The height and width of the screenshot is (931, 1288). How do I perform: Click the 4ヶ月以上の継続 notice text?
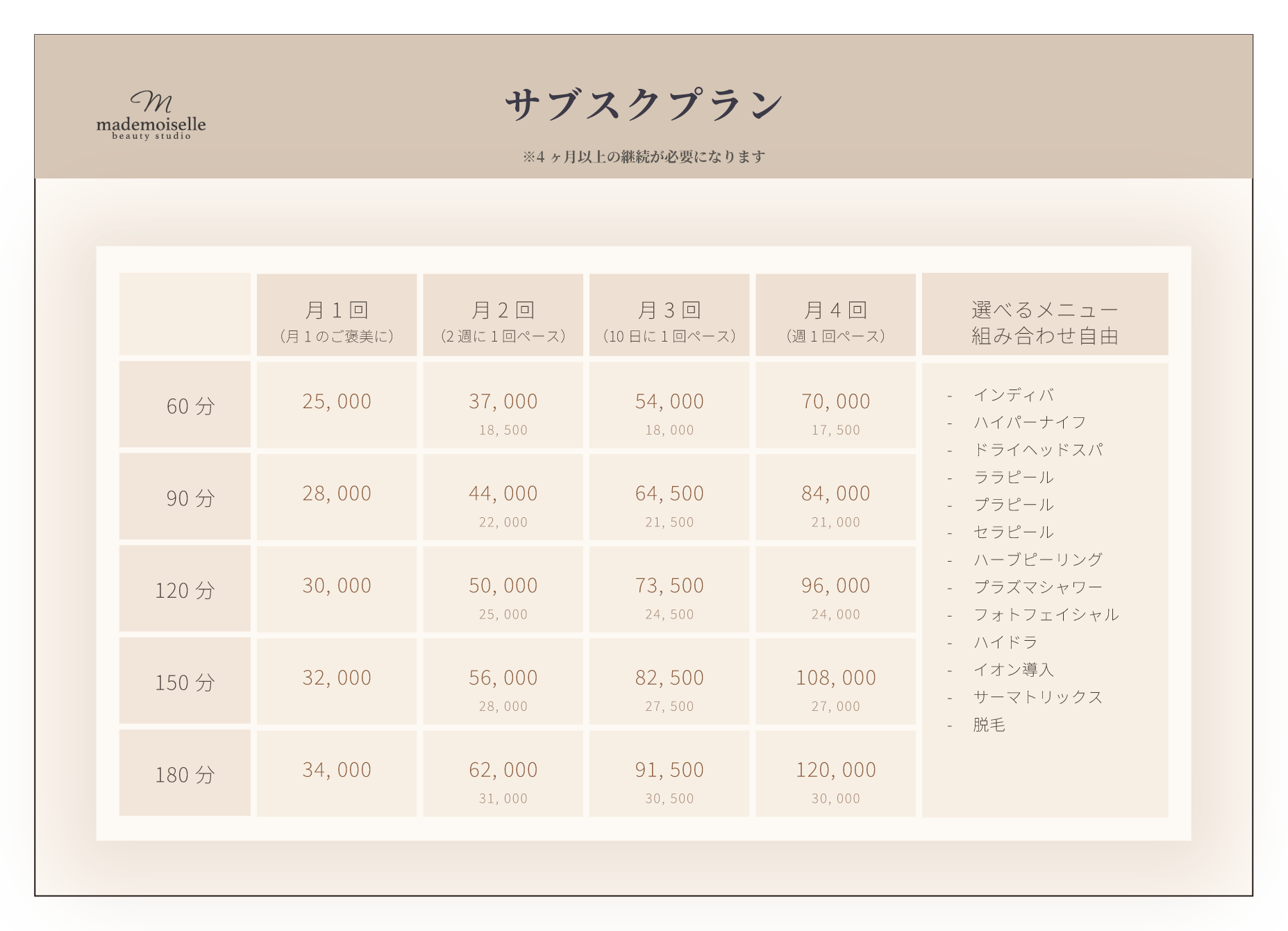point(644,157)
